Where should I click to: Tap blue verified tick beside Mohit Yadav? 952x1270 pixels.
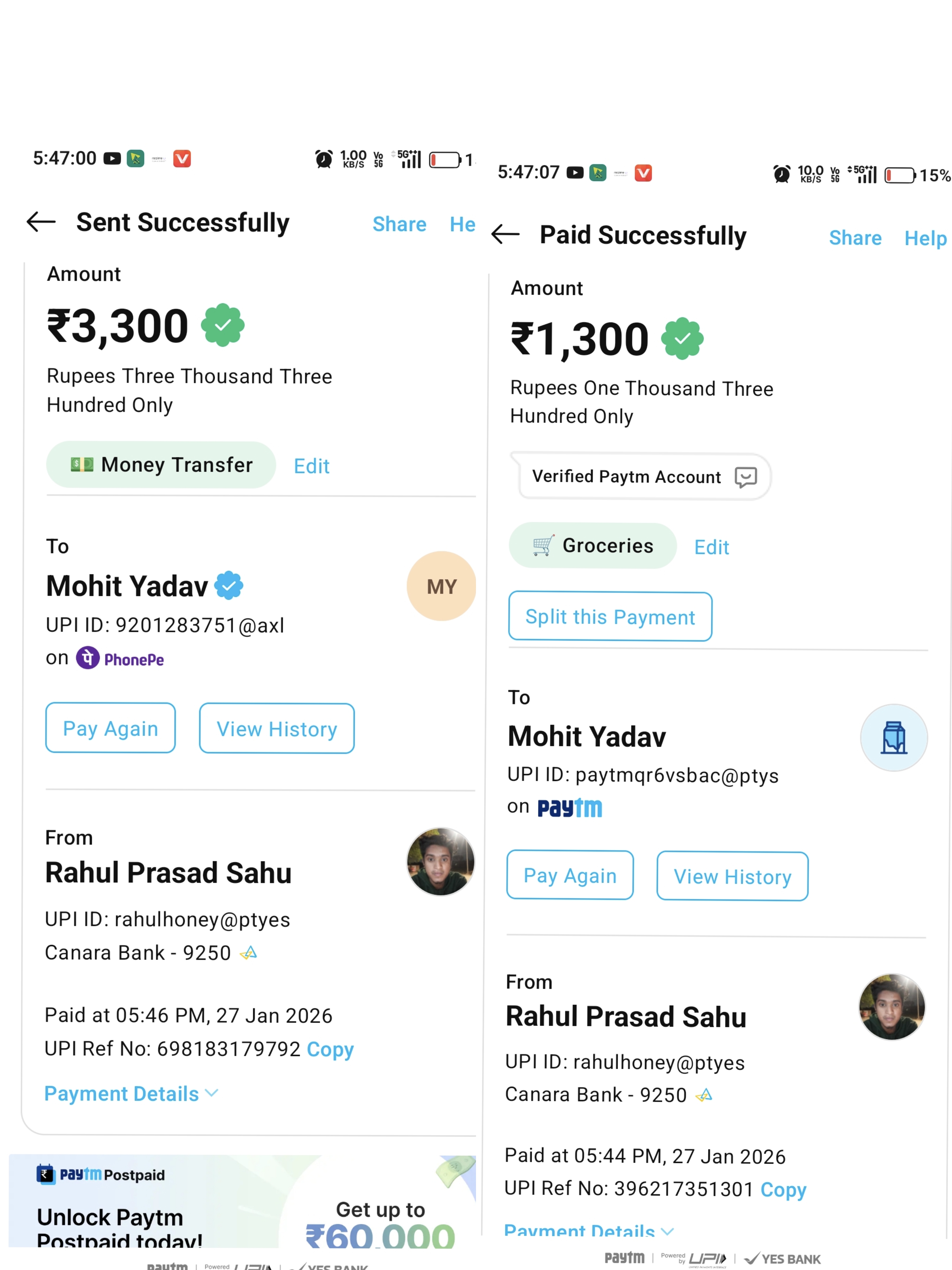click(228, 586)
